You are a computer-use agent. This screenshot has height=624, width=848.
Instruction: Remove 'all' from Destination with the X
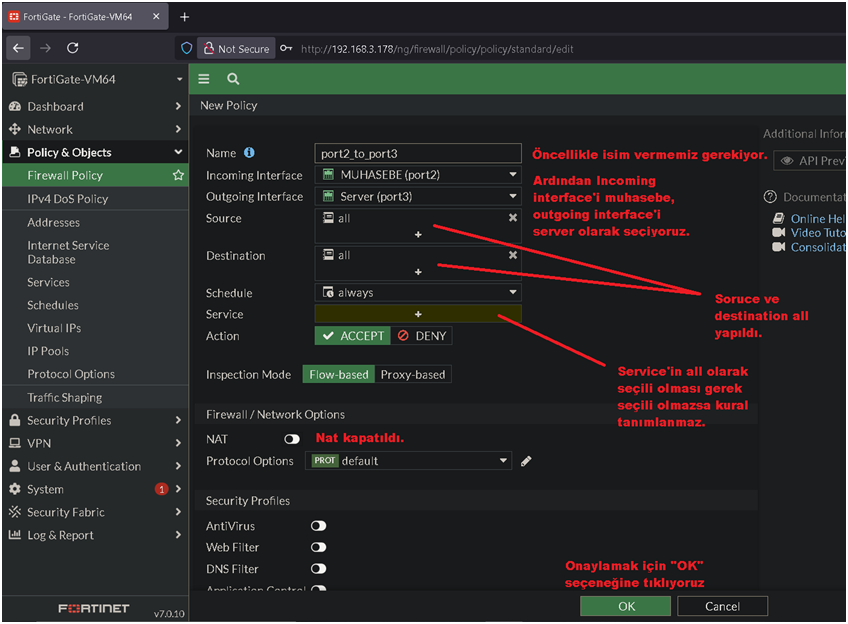[x=513, y=255]
